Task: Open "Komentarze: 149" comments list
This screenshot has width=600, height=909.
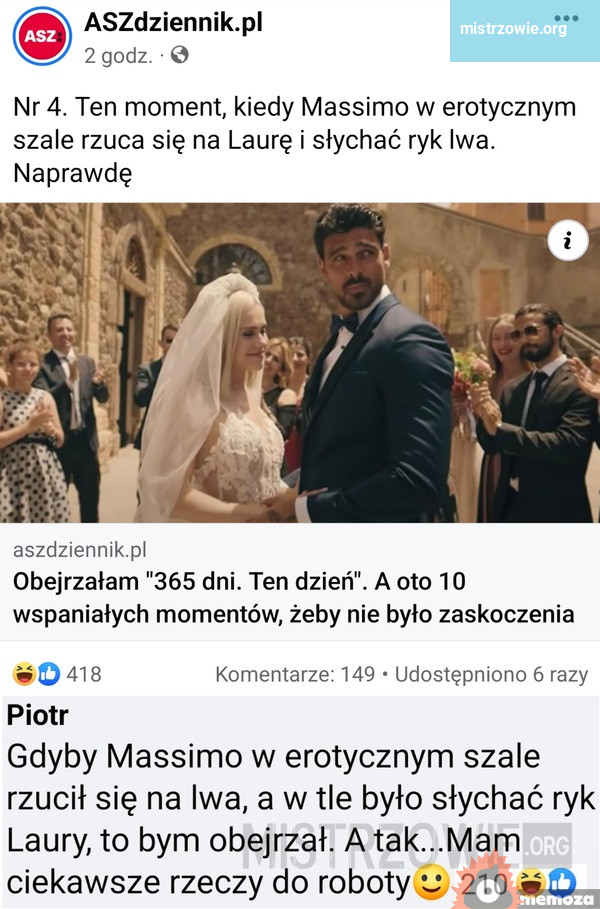Action: tap(295, 674)
